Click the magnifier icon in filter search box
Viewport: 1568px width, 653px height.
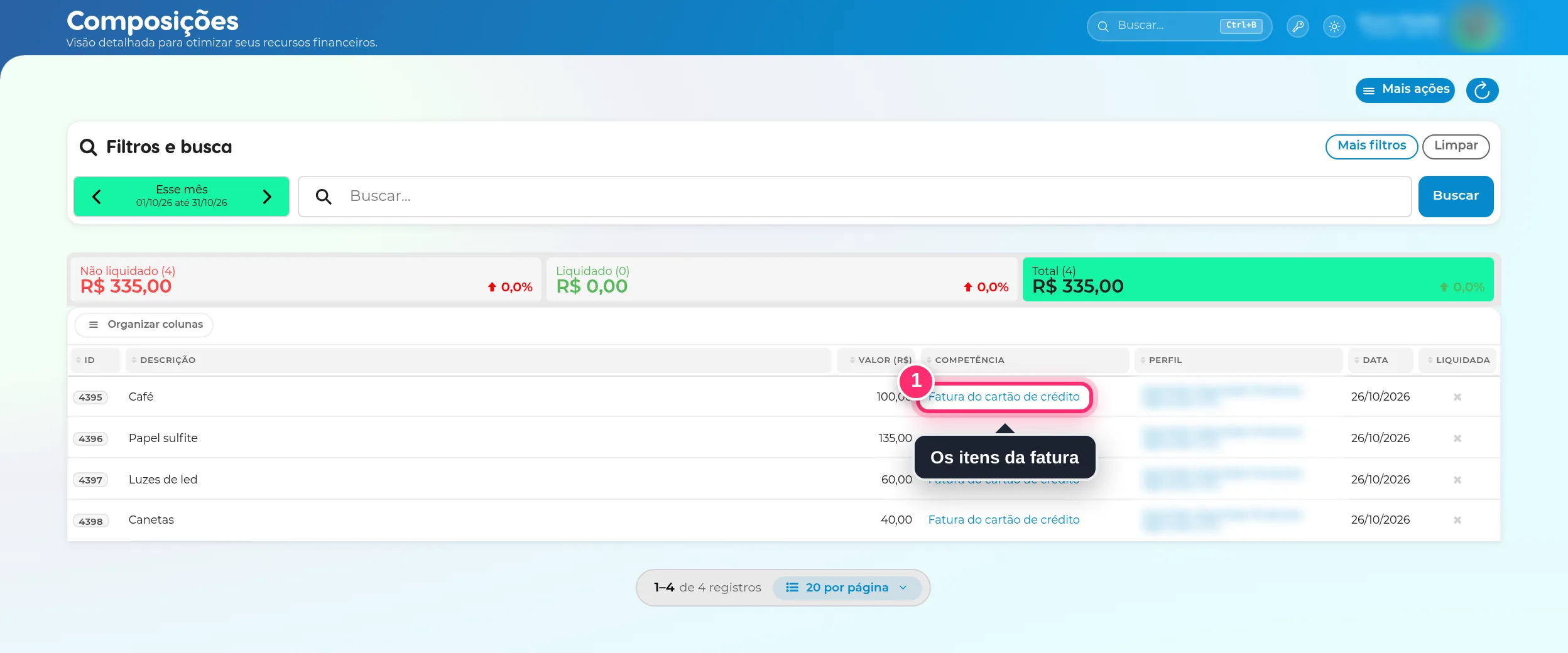(x=324, y=197)
